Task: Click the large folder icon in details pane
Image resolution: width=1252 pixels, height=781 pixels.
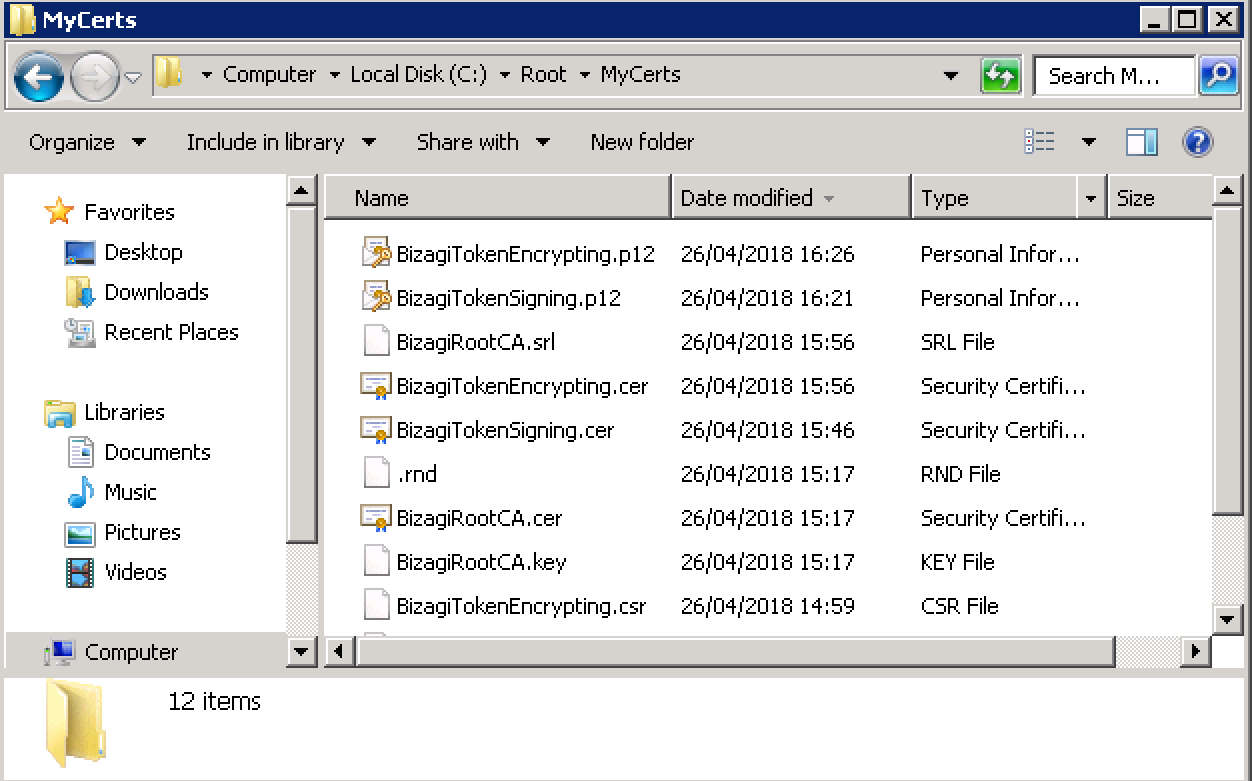Action: 75,722
